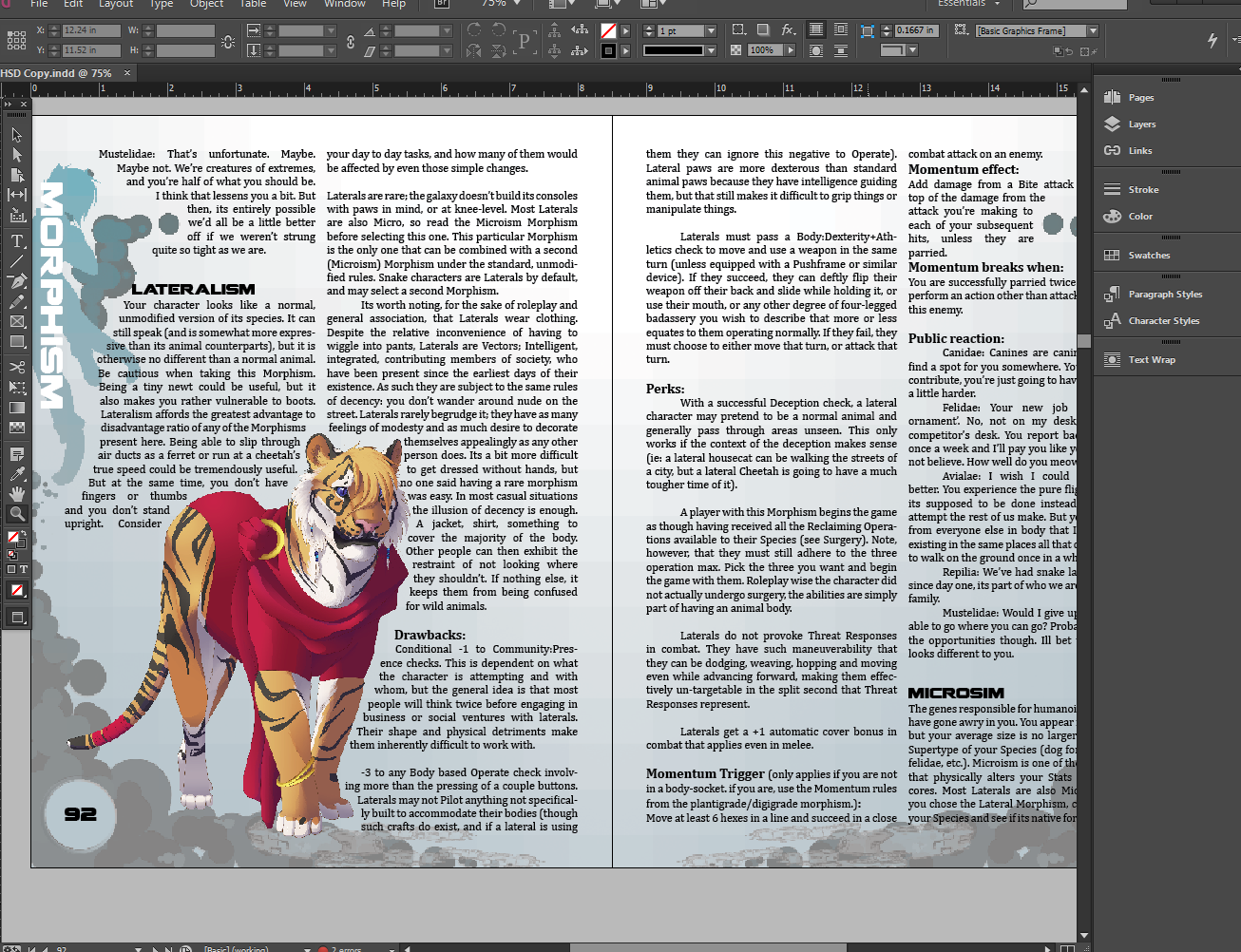Activate the Hand tool
The height and width of the screenshot is (952, 1241).
(x=17, y=494)
